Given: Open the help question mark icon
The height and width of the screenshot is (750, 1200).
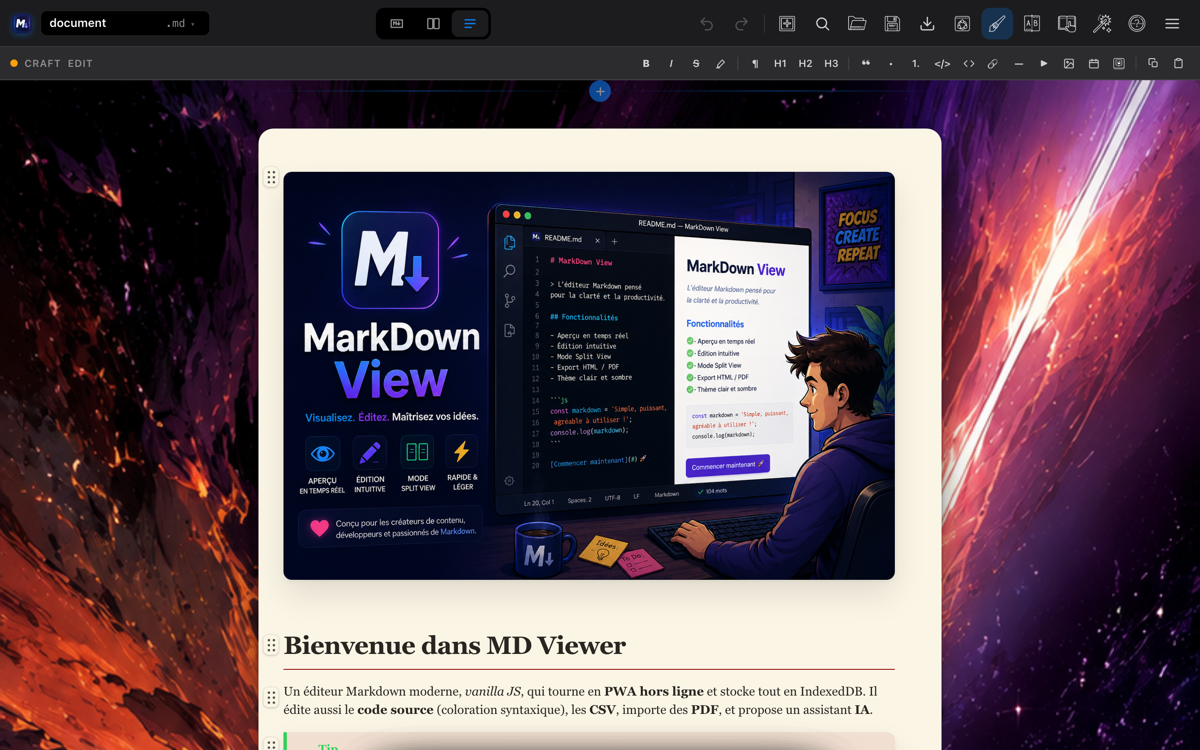Looking at the screenshot, I should [1137, 23].
